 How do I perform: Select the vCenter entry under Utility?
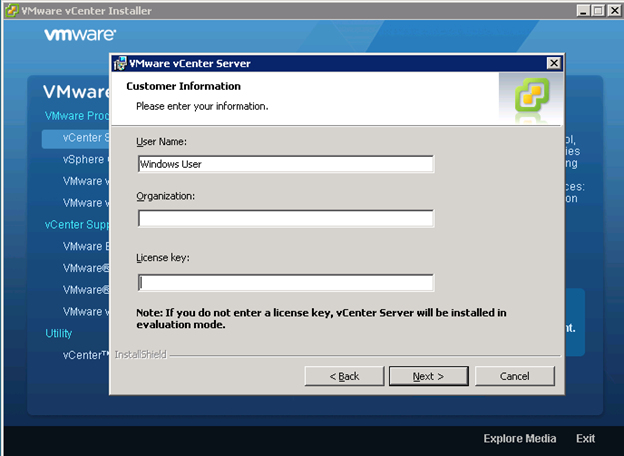click(85, 355)
